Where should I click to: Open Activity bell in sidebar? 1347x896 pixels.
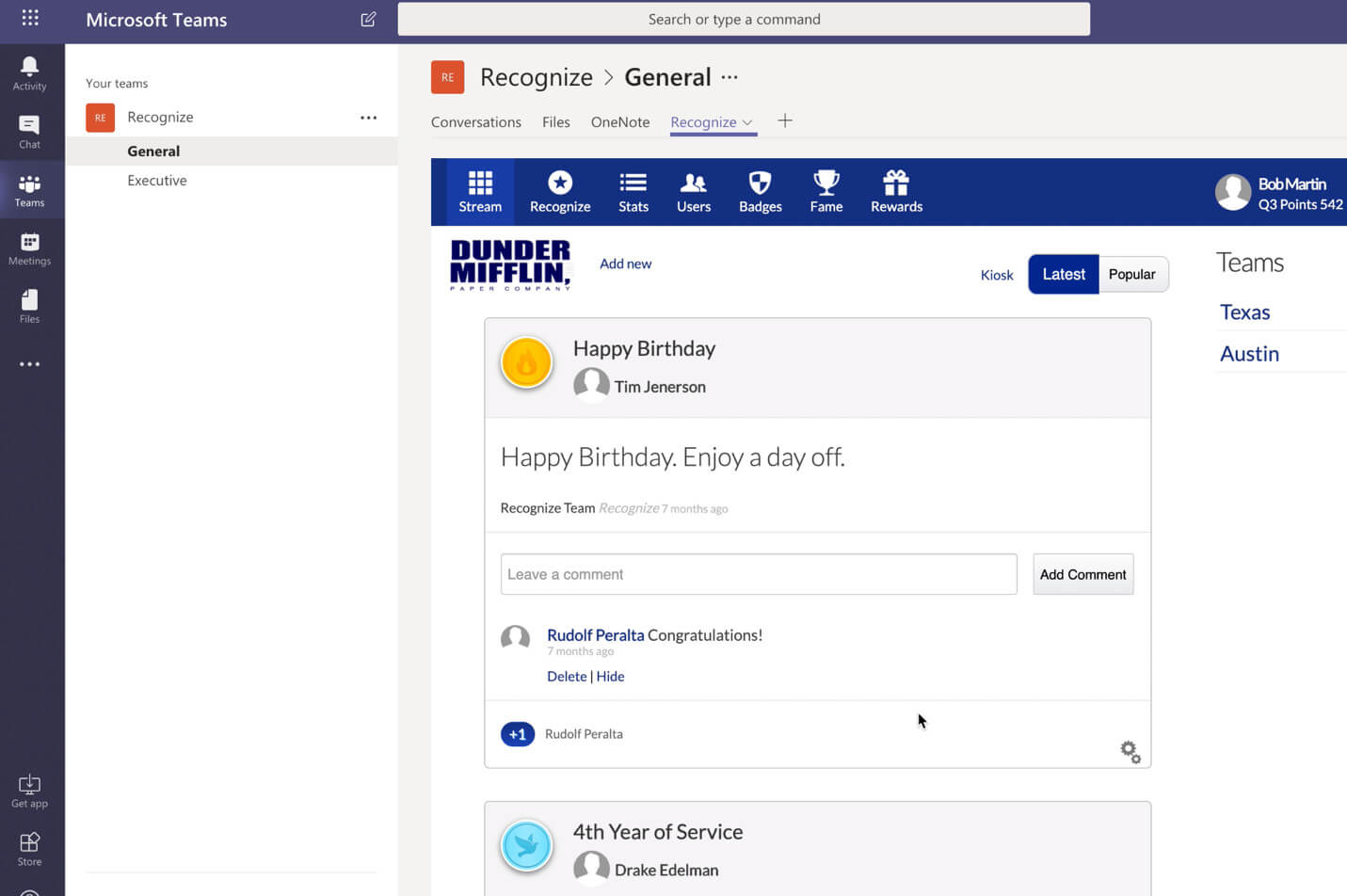29,73
